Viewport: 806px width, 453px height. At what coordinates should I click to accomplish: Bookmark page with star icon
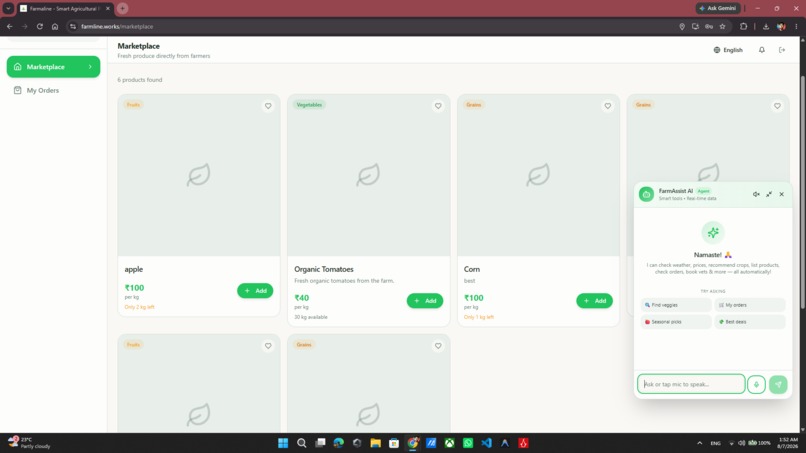point(722,26)
